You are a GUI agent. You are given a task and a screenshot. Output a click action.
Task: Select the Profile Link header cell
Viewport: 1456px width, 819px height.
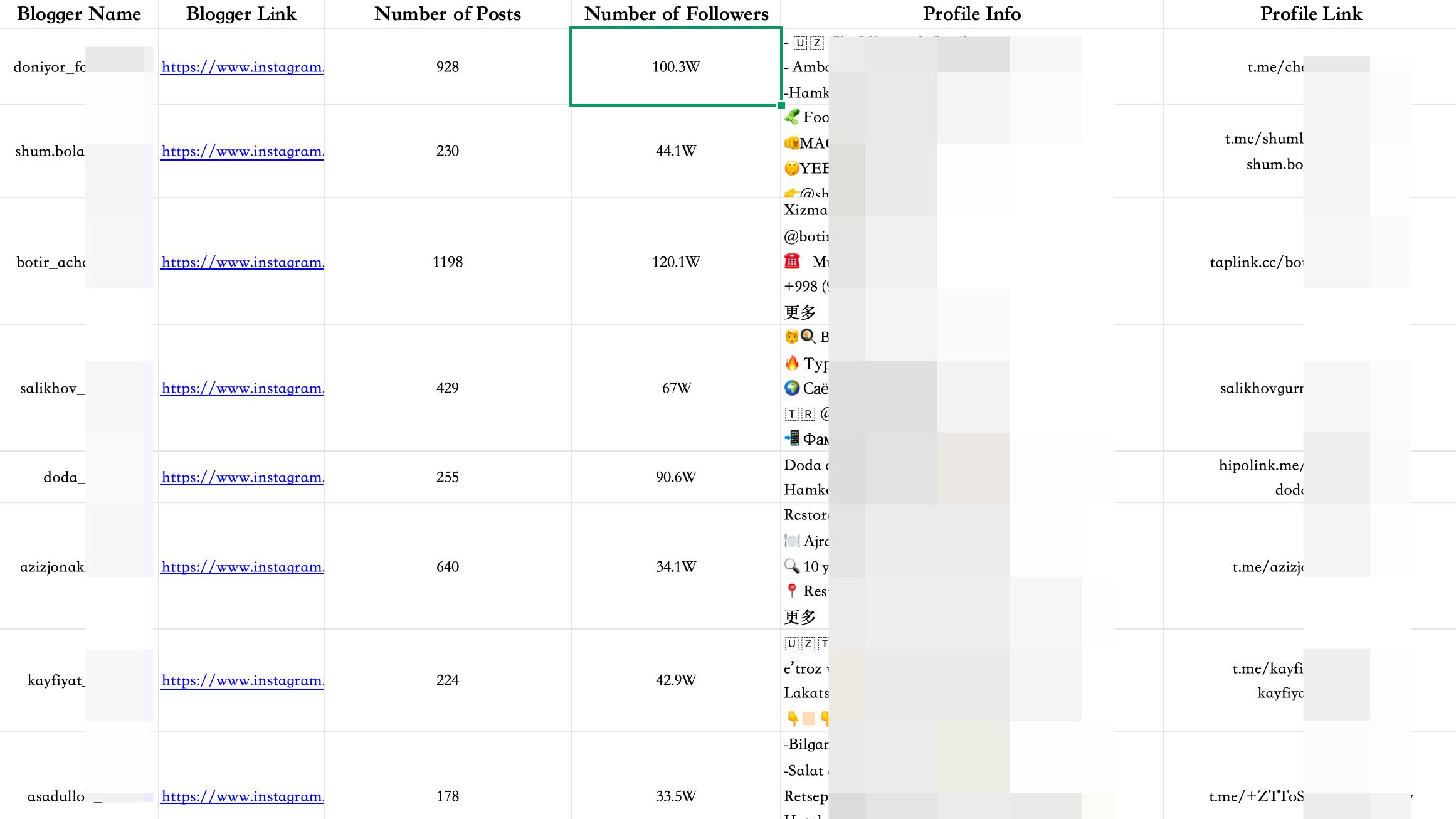coord(1311,14)
